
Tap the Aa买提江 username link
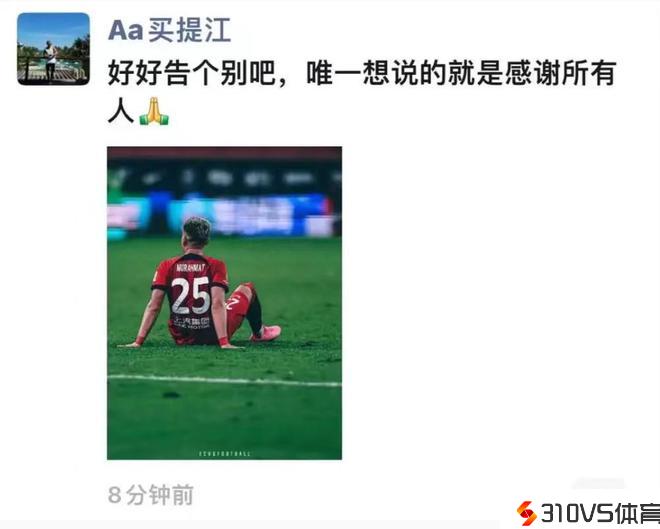pyautogui.click(x=170, y=30)
